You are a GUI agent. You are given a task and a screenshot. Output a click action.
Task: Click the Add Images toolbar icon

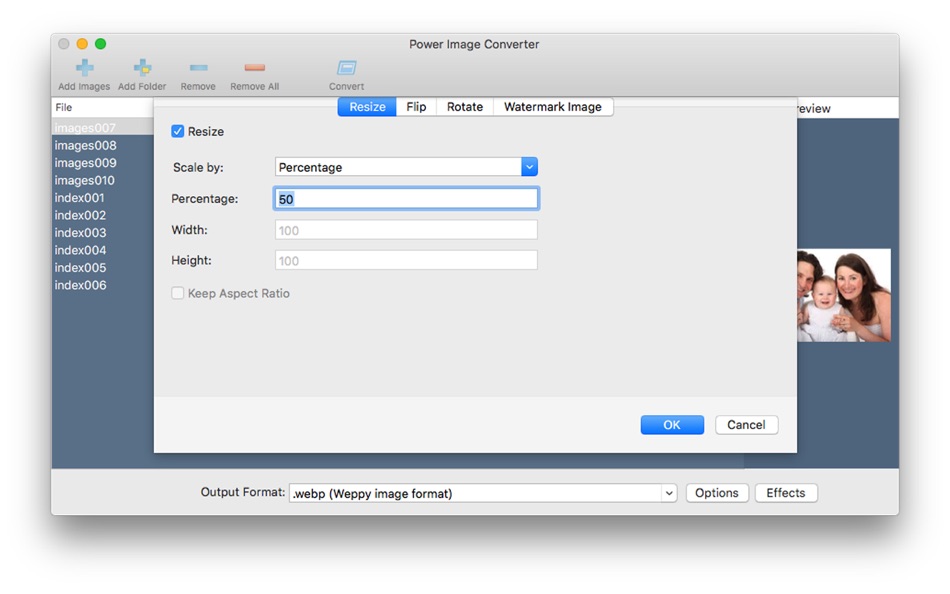[x=84, y=68]
